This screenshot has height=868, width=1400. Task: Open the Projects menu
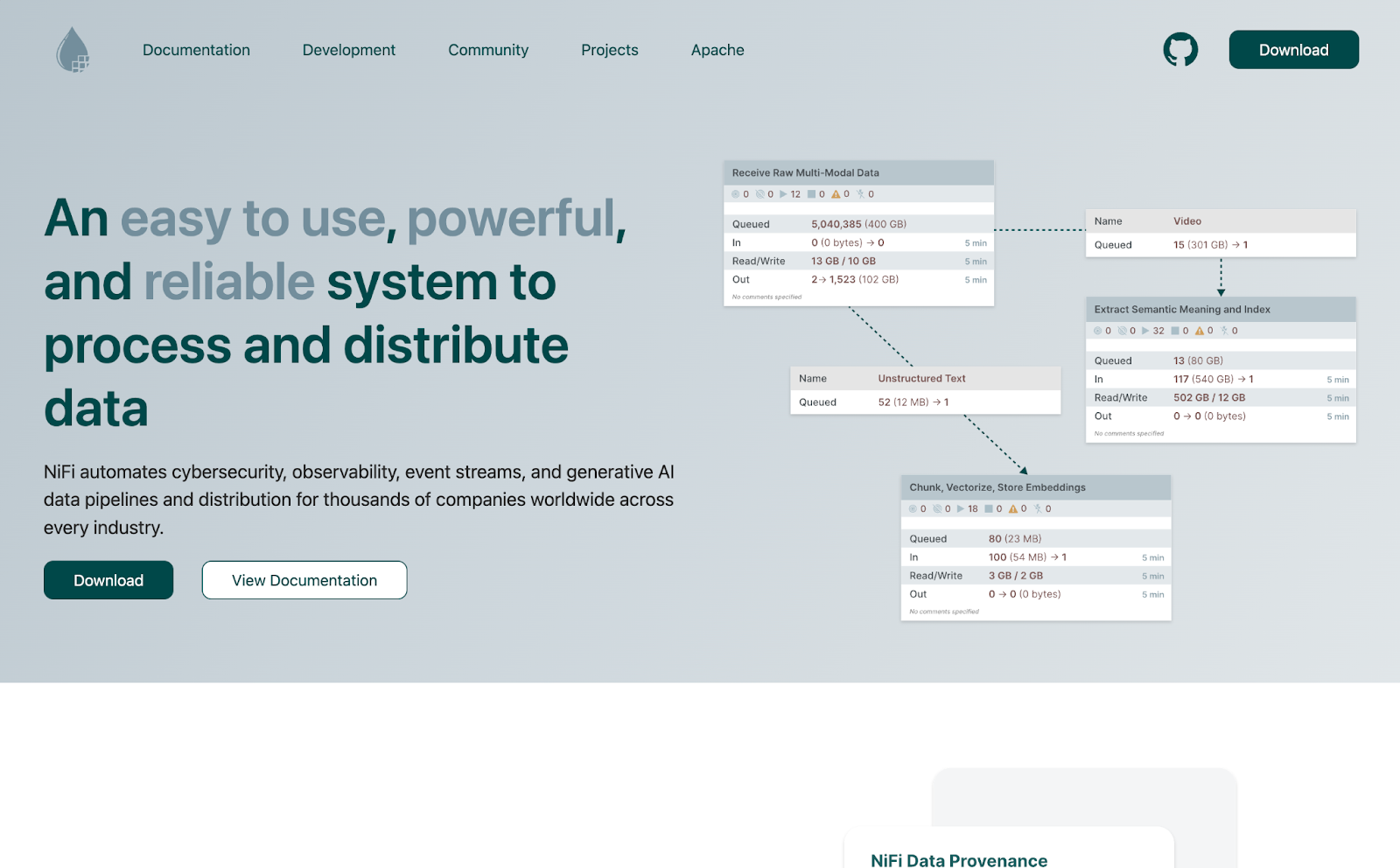pos(610,50)
